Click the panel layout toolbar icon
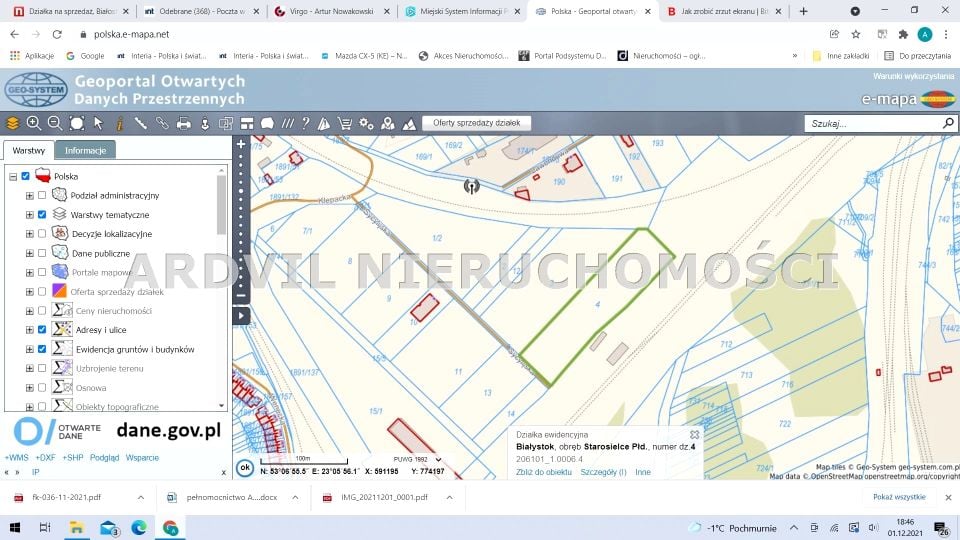 click(x=247, y=123)
